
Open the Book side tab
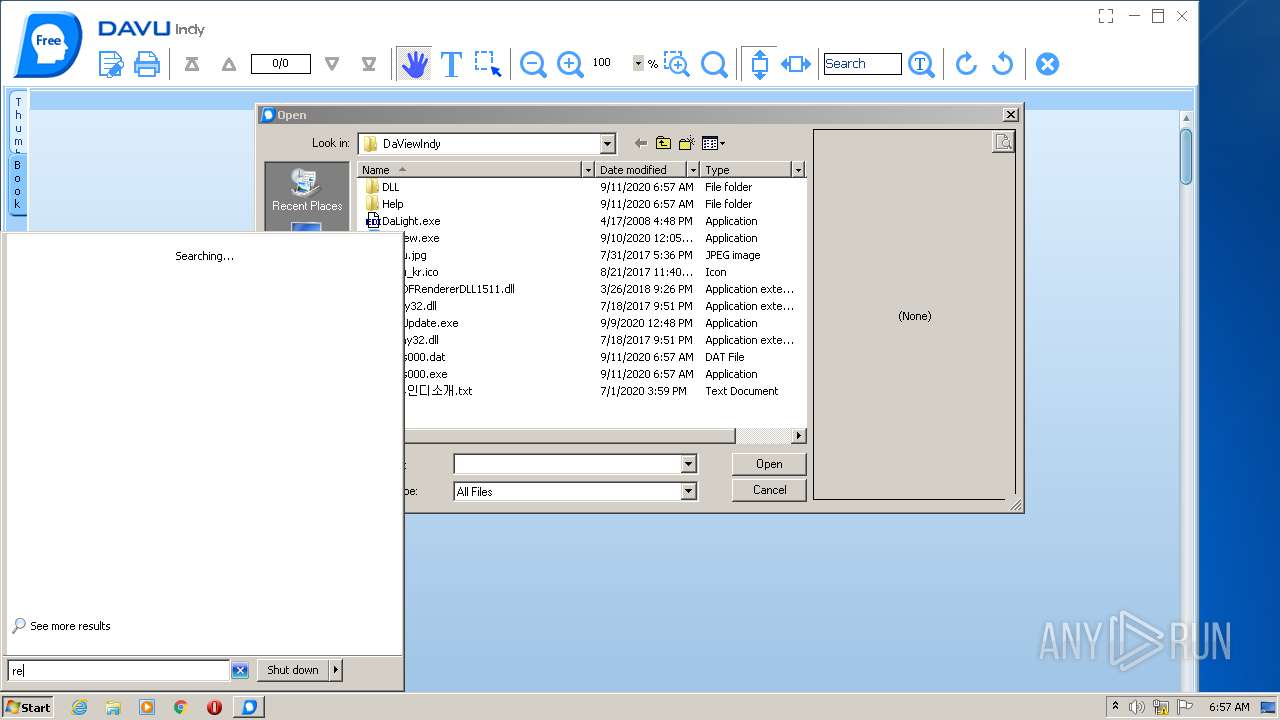click(x=18, y=184)
